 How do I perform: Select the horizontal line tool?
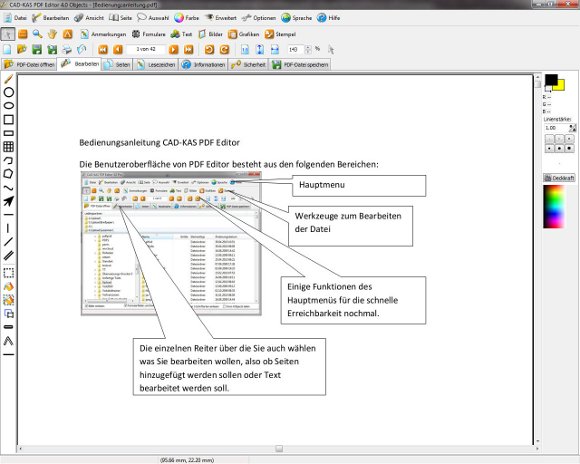(x=9, y=215)
